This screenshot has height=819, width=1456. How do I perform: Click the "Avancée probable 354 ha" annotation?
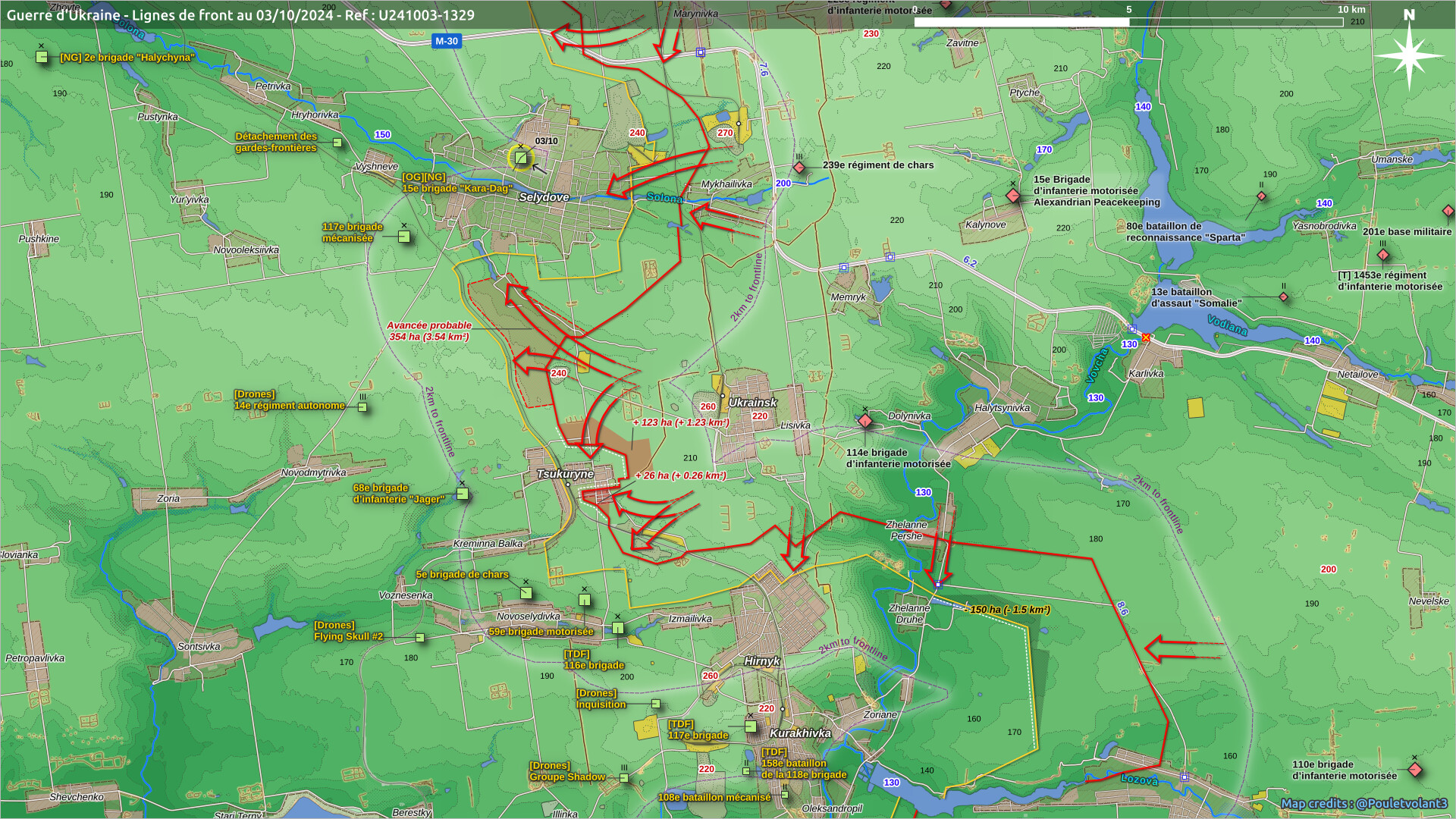(429, 331)
